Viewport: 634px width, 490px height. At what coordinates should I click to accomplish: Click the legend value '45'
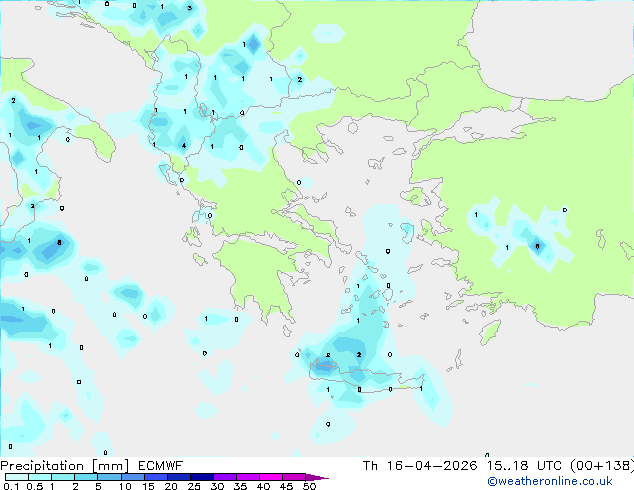click(286, 486)
